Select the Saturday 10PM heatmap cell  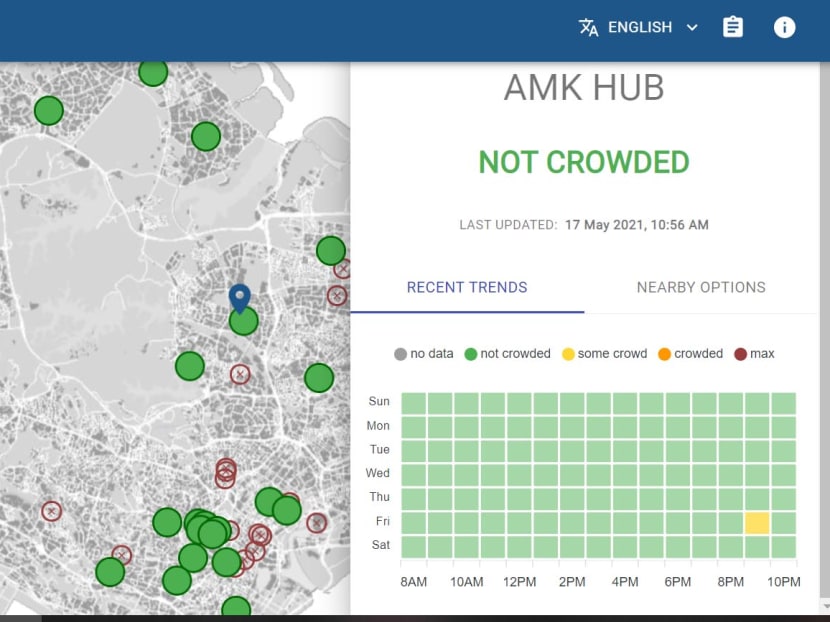[783, 547]
